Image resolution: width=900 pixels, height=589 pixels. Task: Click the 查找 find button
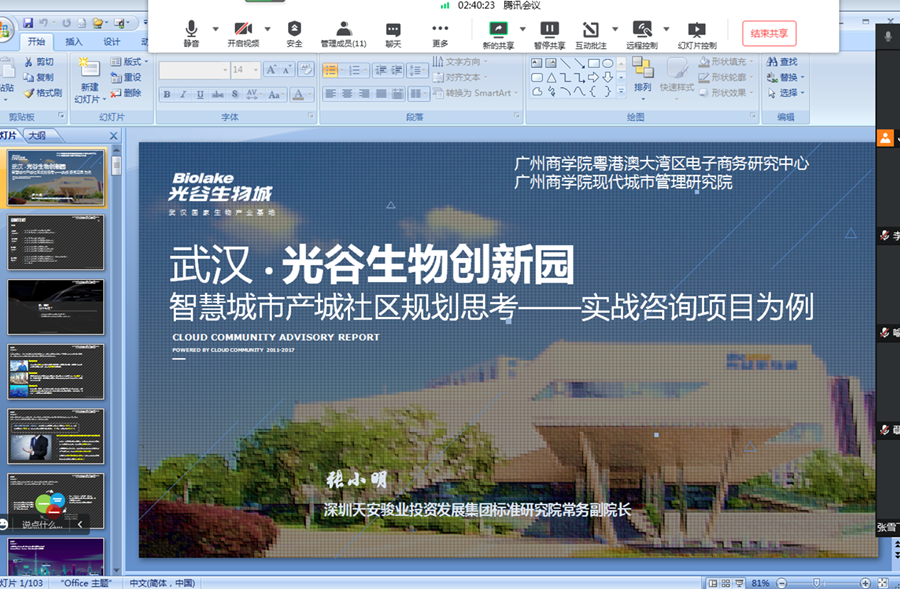tap(783, 62)
